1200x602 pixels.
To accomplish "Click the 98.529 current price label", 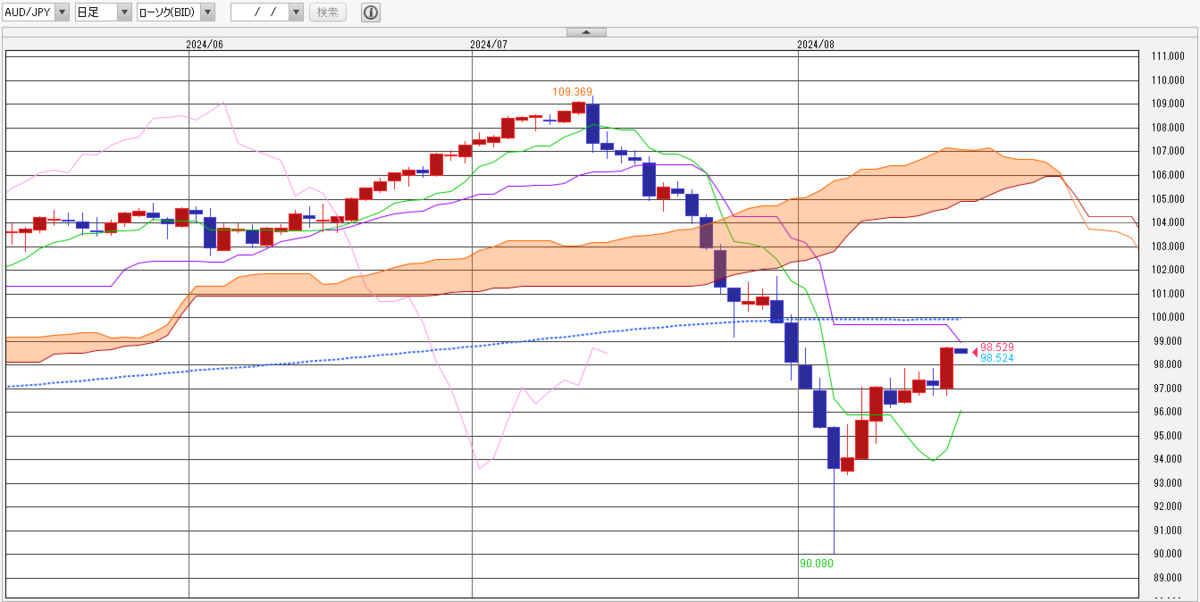I will click(x=997, y=347).
